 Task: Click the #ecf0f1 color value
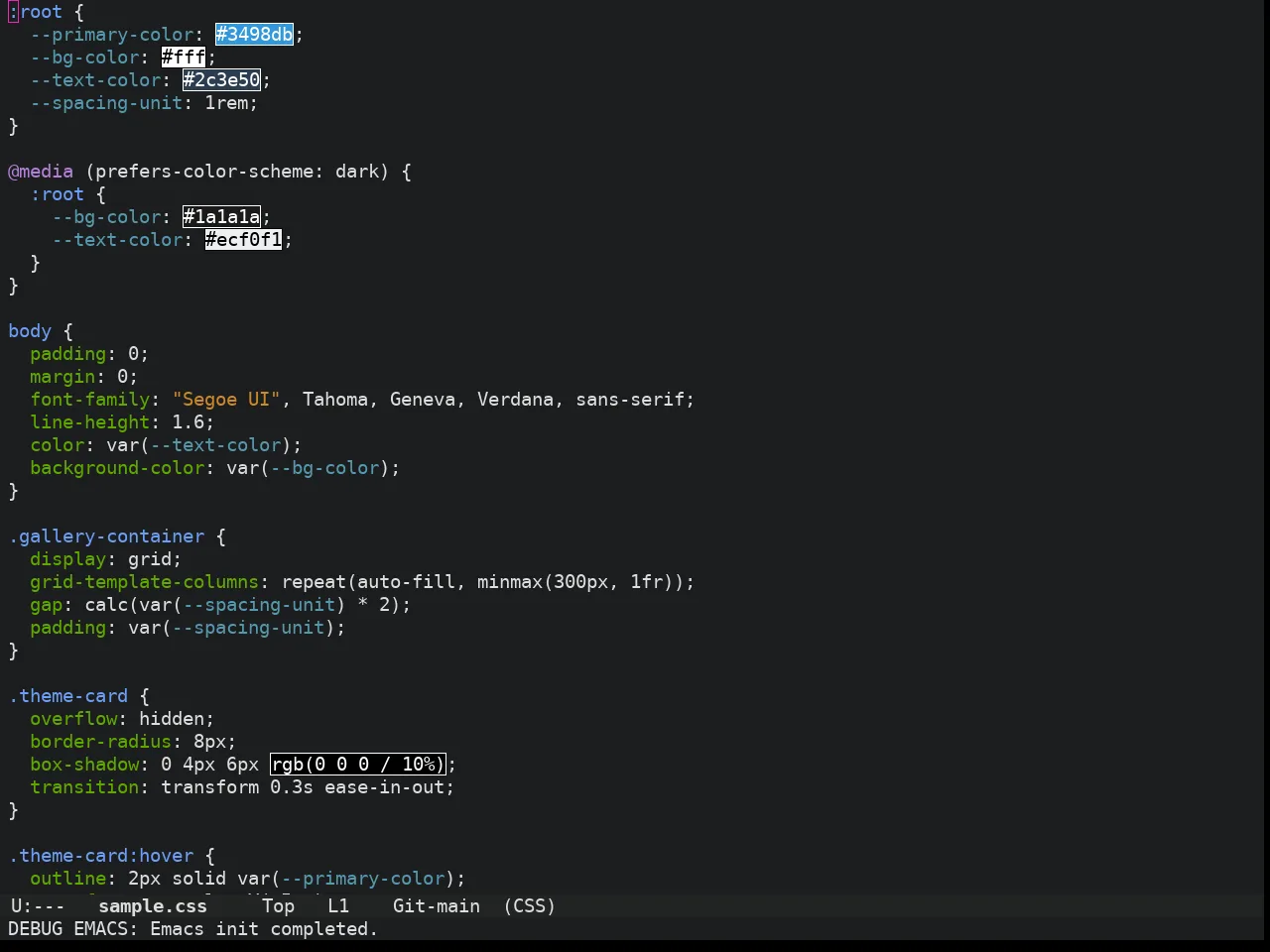click(244, 240)
